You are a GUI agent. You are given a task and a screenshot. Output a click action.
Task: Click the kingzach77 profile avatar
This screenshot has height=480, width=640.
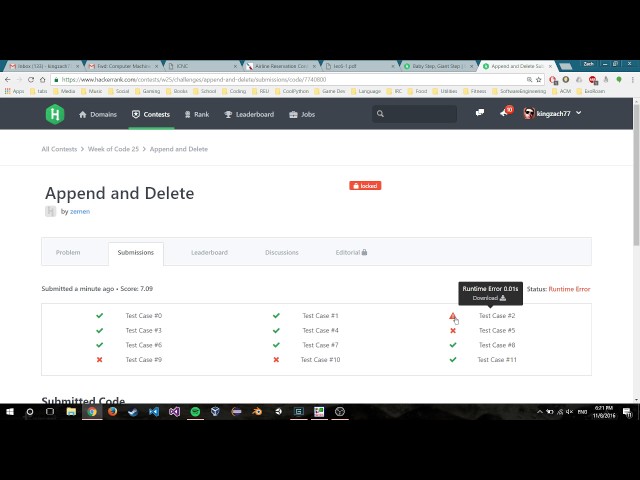point(529,113)
